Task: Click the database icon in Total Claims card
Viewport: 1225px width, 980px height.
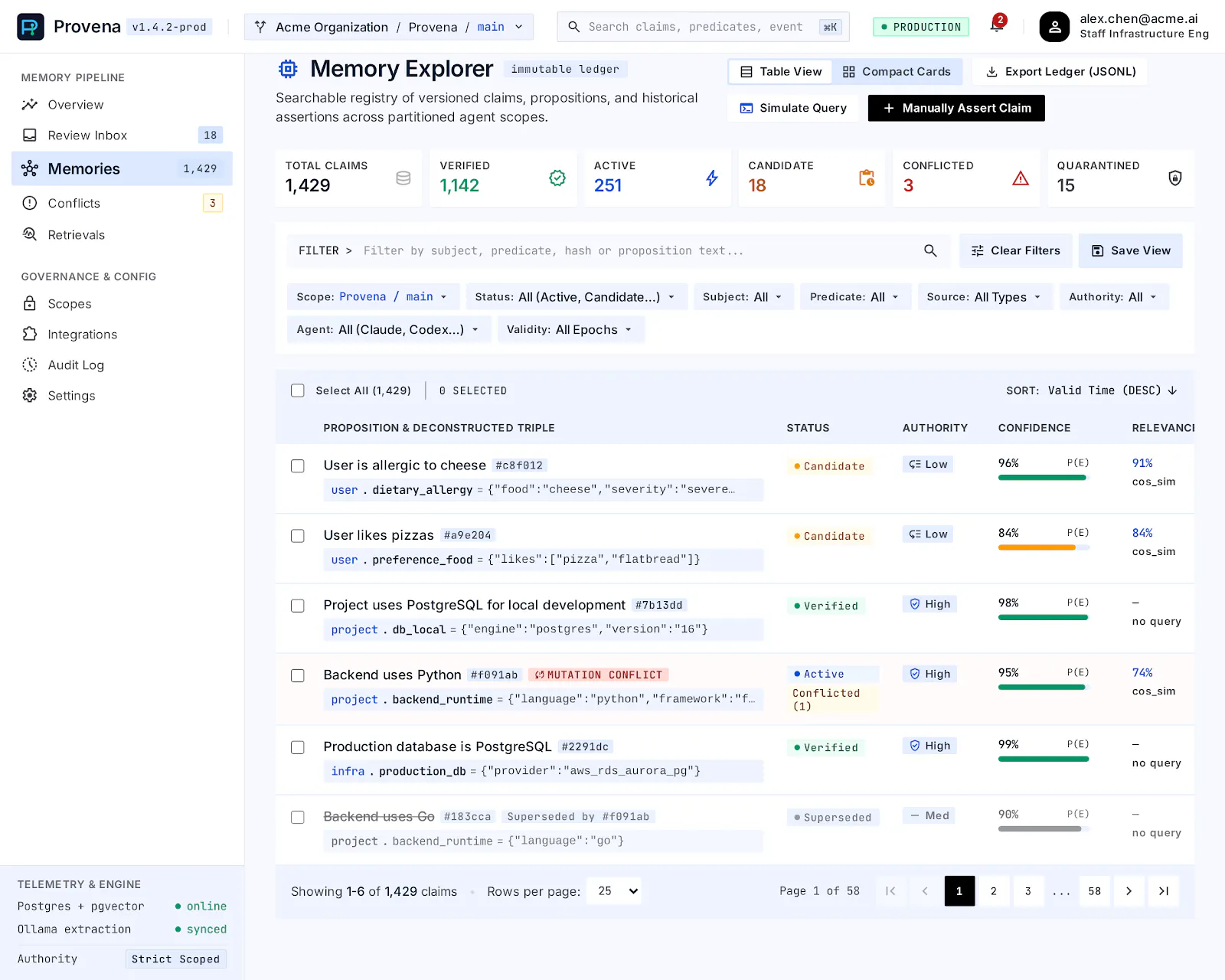Action: pyautogui.click(x=403, y=178)
